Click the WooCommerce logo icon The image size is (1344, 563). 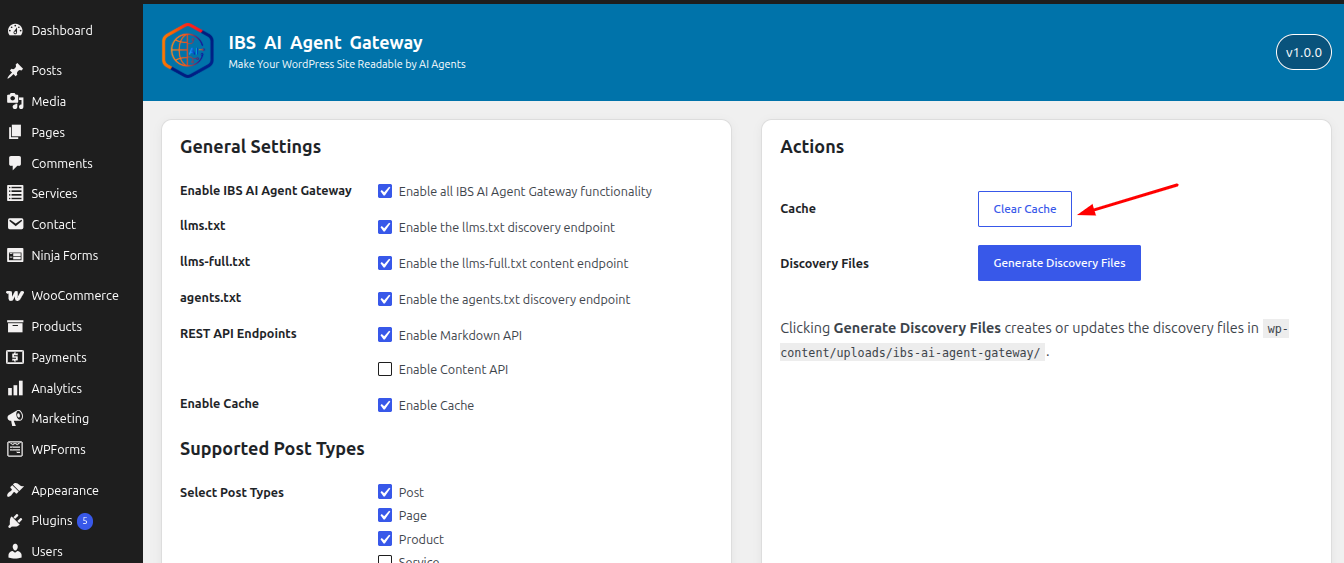pos(15,296)
